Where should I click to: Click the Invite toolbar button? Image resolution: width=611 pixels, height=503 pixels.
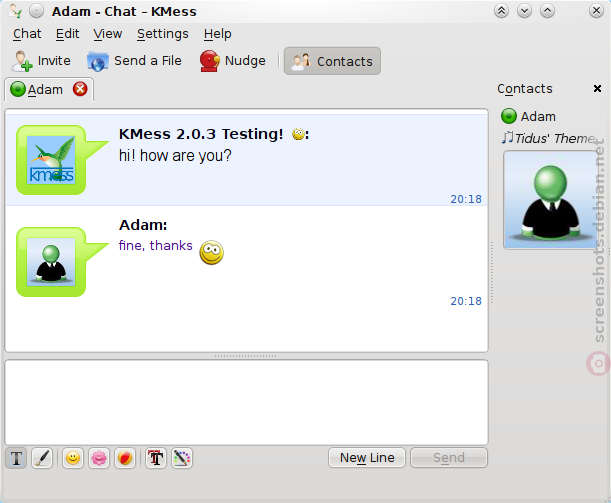point(41,61)
